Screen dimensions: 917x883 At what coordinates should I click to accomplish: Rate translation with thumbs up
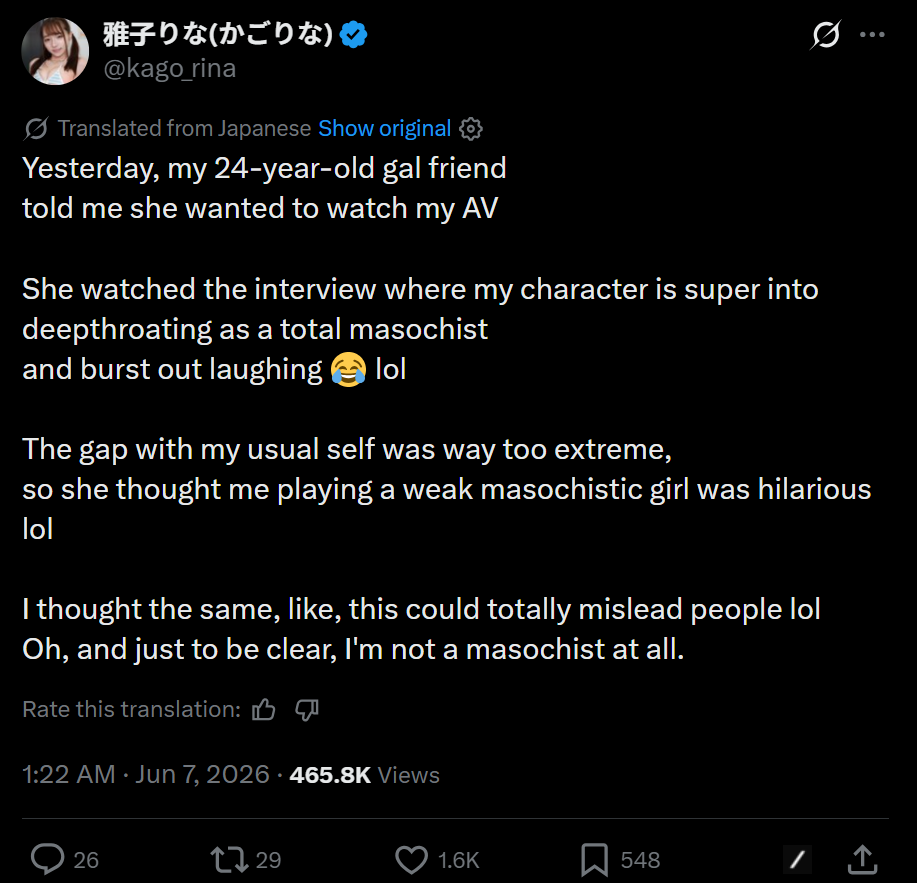tap(263, 709)
